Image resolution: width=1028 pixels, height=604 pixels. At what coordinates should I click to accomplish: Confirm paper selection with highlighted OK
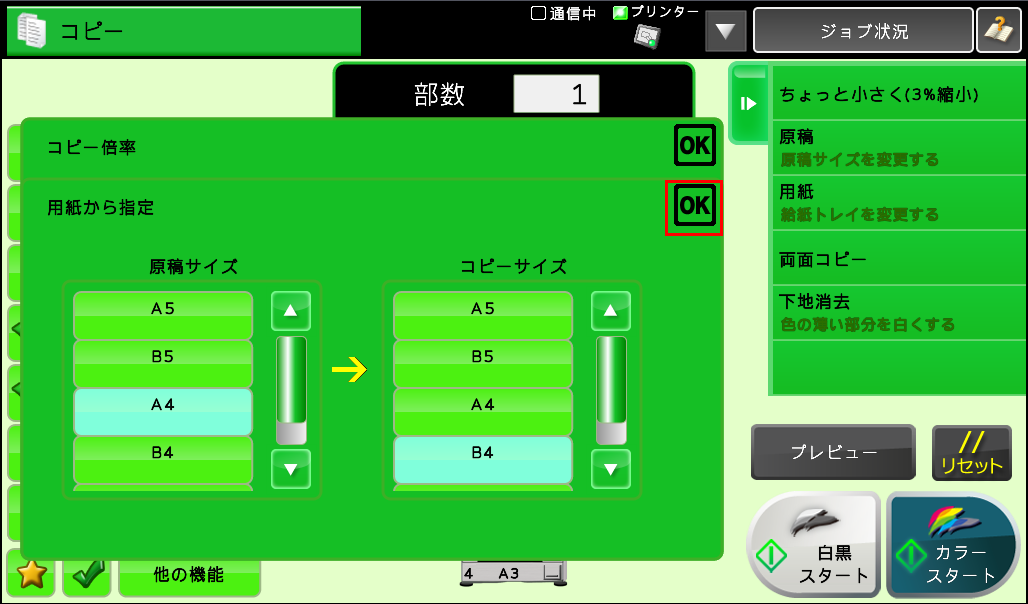pos(694,208)
